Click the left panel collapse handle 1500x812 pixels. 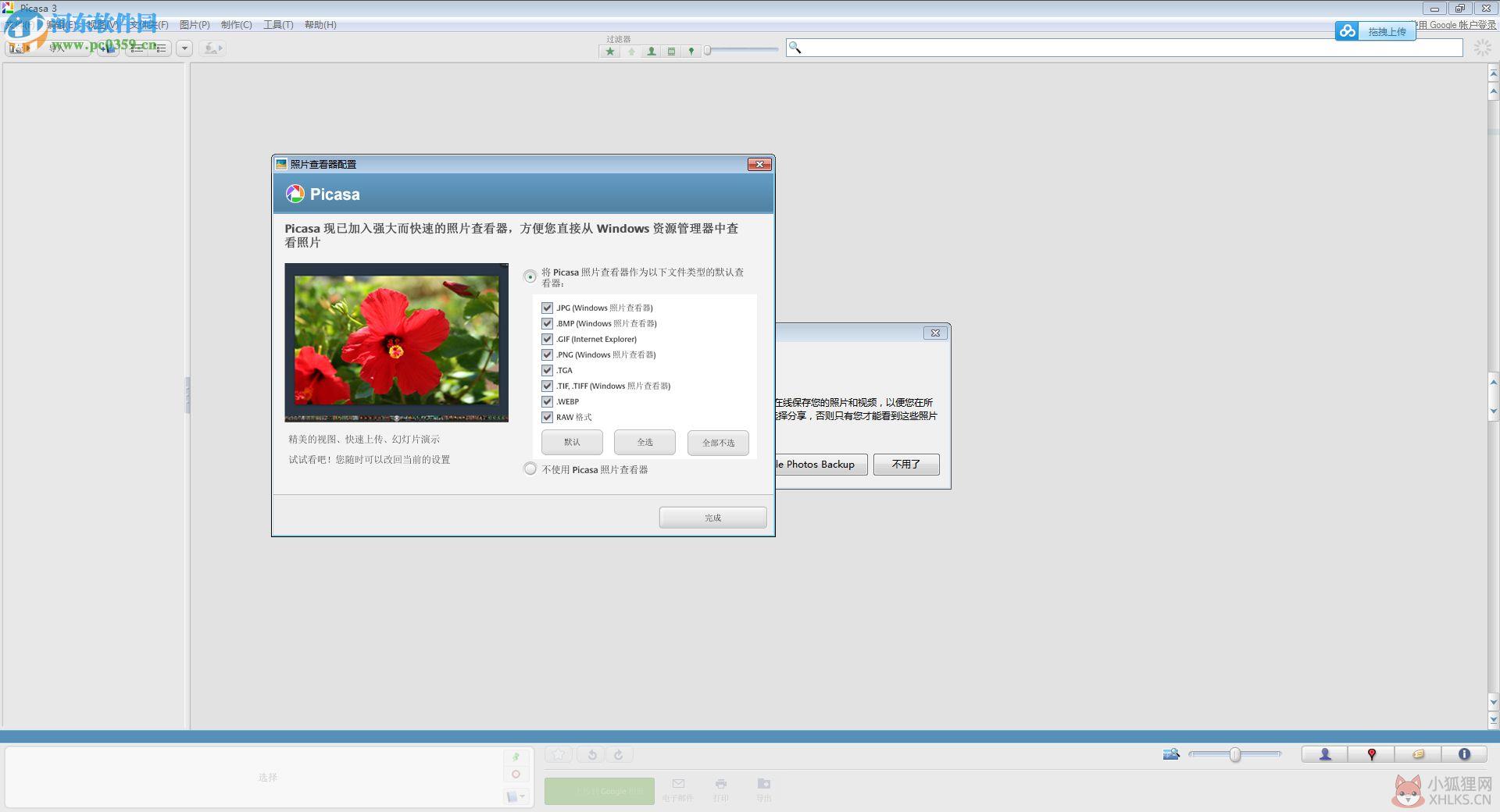click(187, 395)
